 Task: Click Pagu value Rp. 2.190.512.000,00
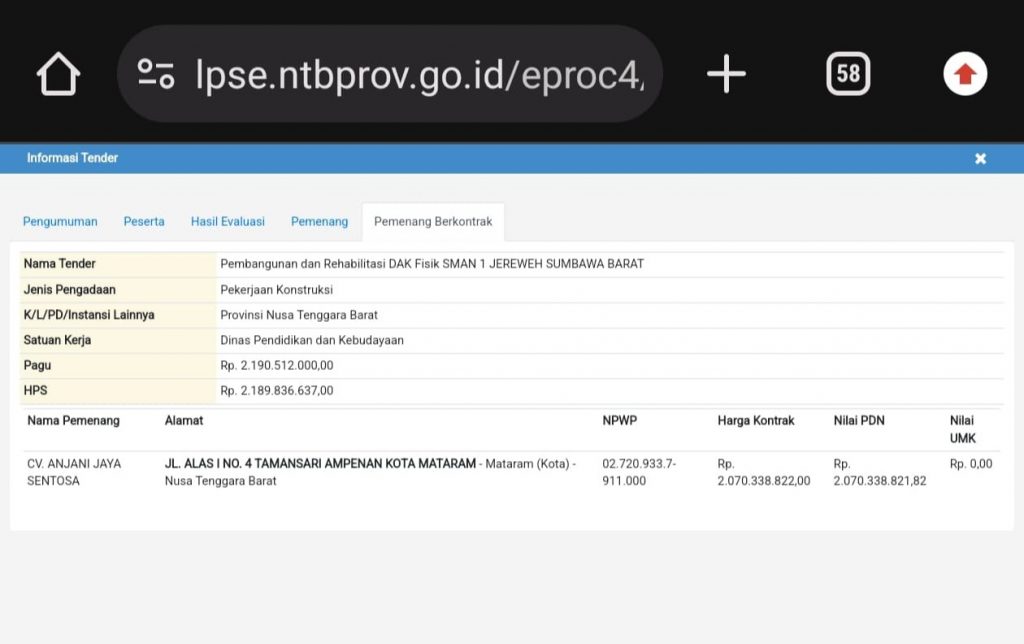[x=276, y=365]
